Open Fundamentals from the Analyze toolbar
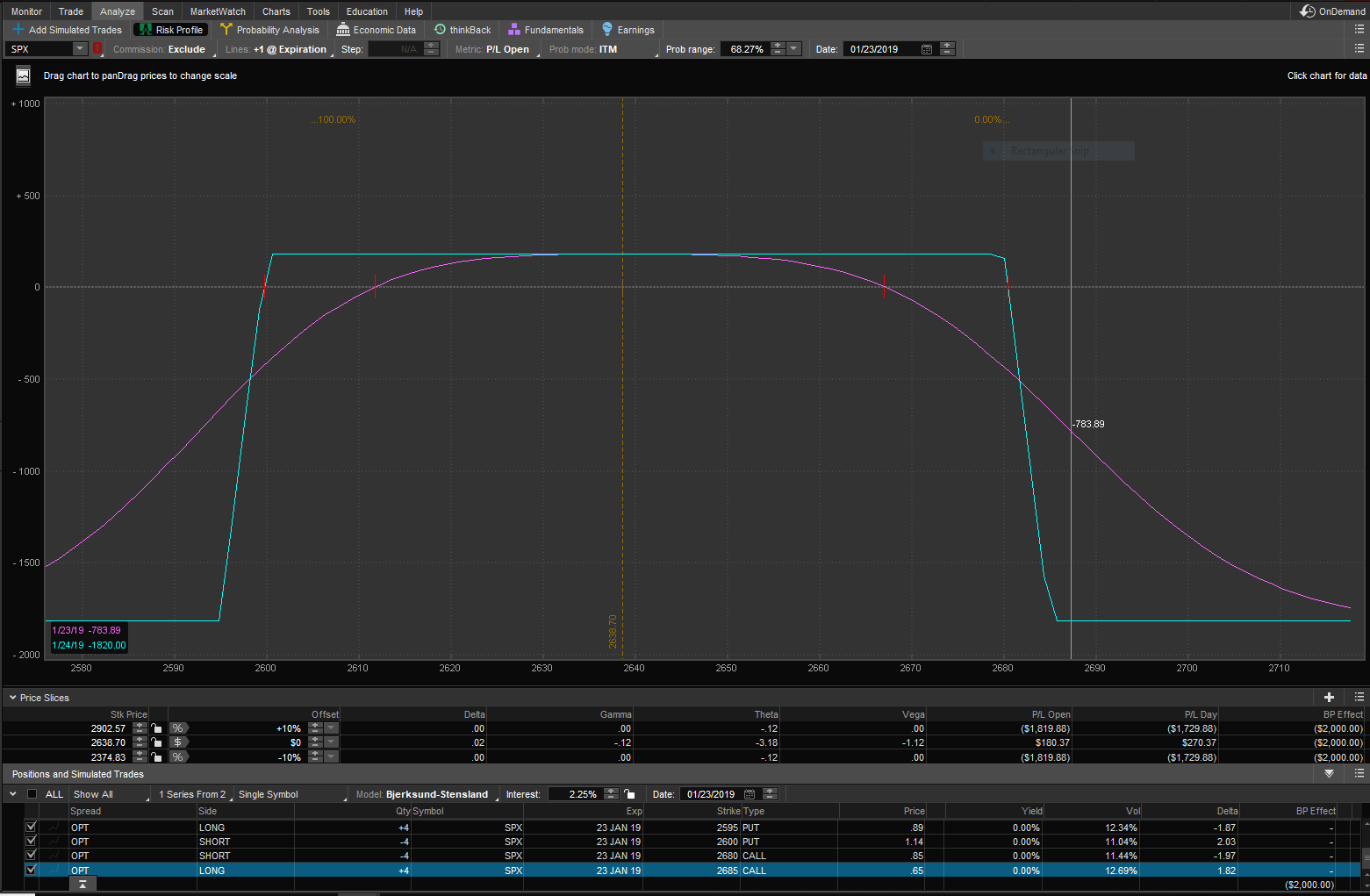This screenshot has width=1370, height=896. tap(545, 30)
